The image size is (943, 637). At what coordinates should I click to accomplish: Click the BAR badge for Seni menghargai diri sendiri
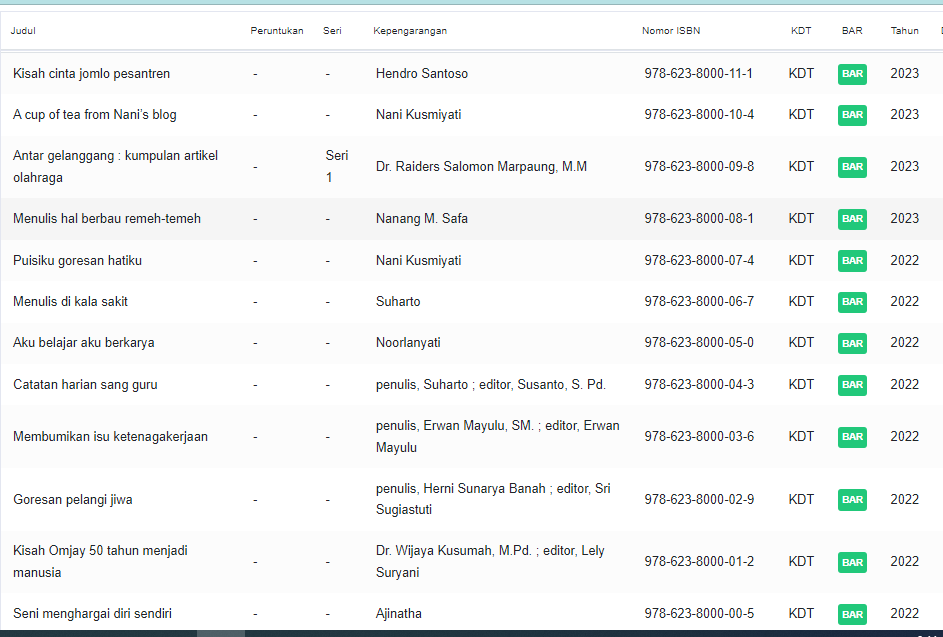pos(852,614)
